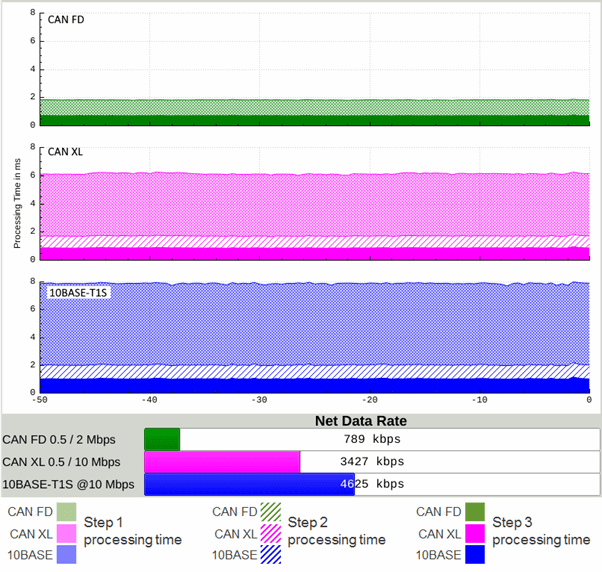Click the 'Net Data Rate' heading
This screenshot has height=572, width=602.
tap(362, 421)
